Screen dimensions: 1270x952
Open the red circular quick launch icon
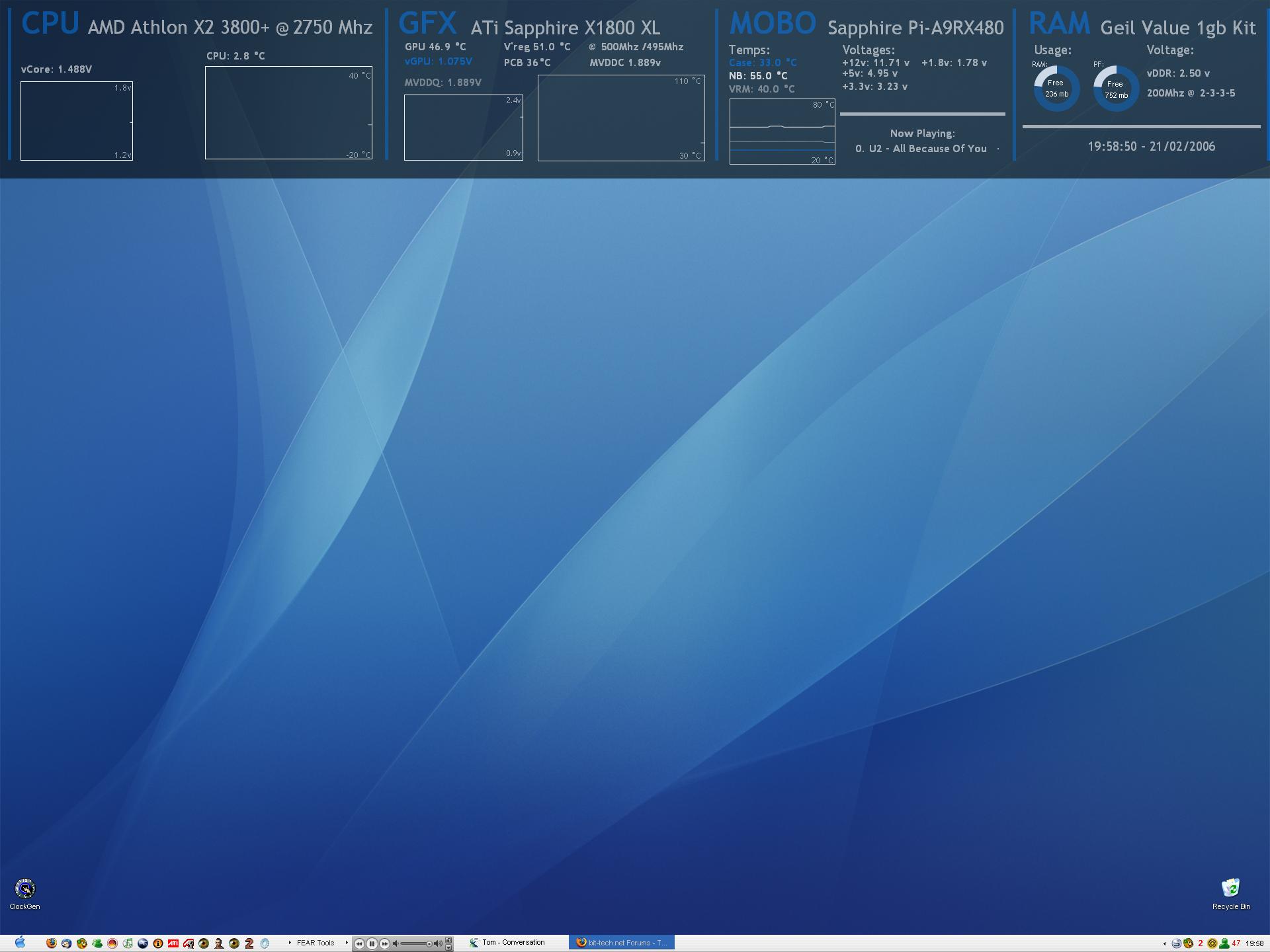tap(112, 943)
